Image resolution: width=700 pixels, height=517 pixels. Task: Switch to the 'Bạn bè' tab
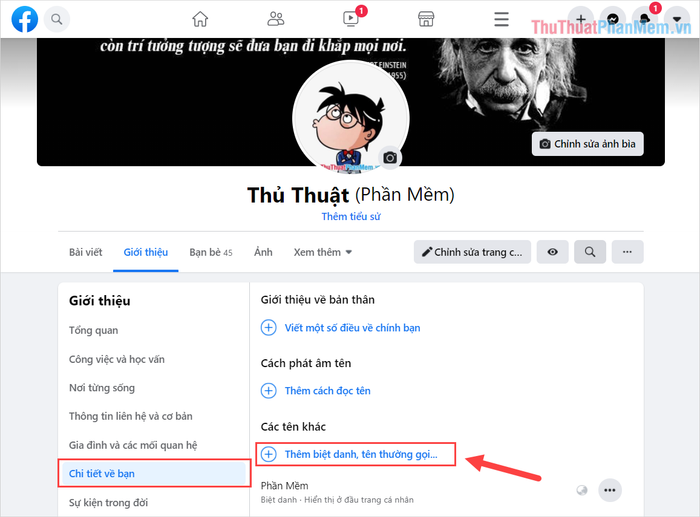point(211,252)
